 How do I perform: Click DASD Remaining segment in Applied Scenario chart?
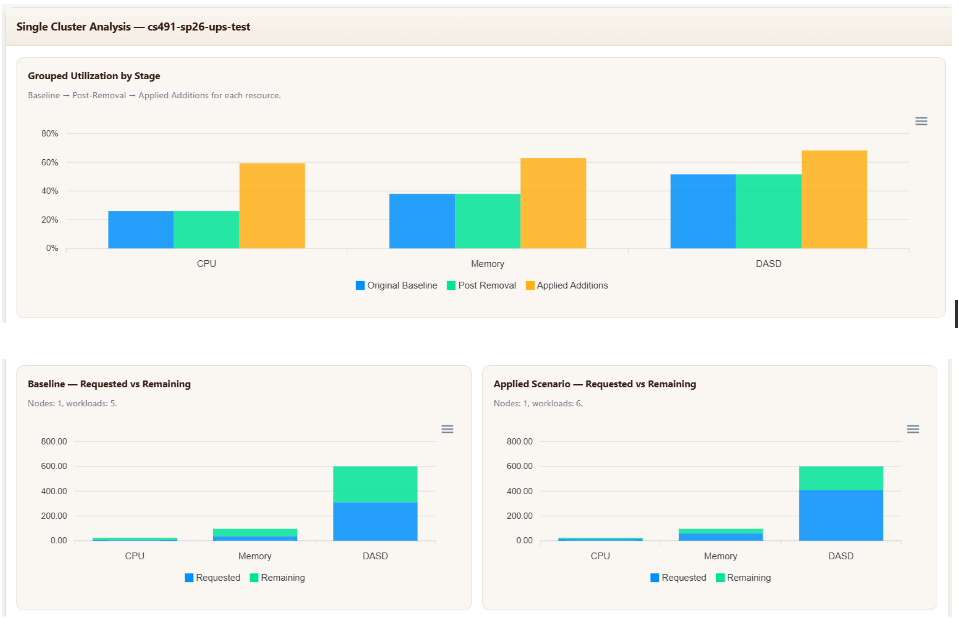[x=841, y=478]
